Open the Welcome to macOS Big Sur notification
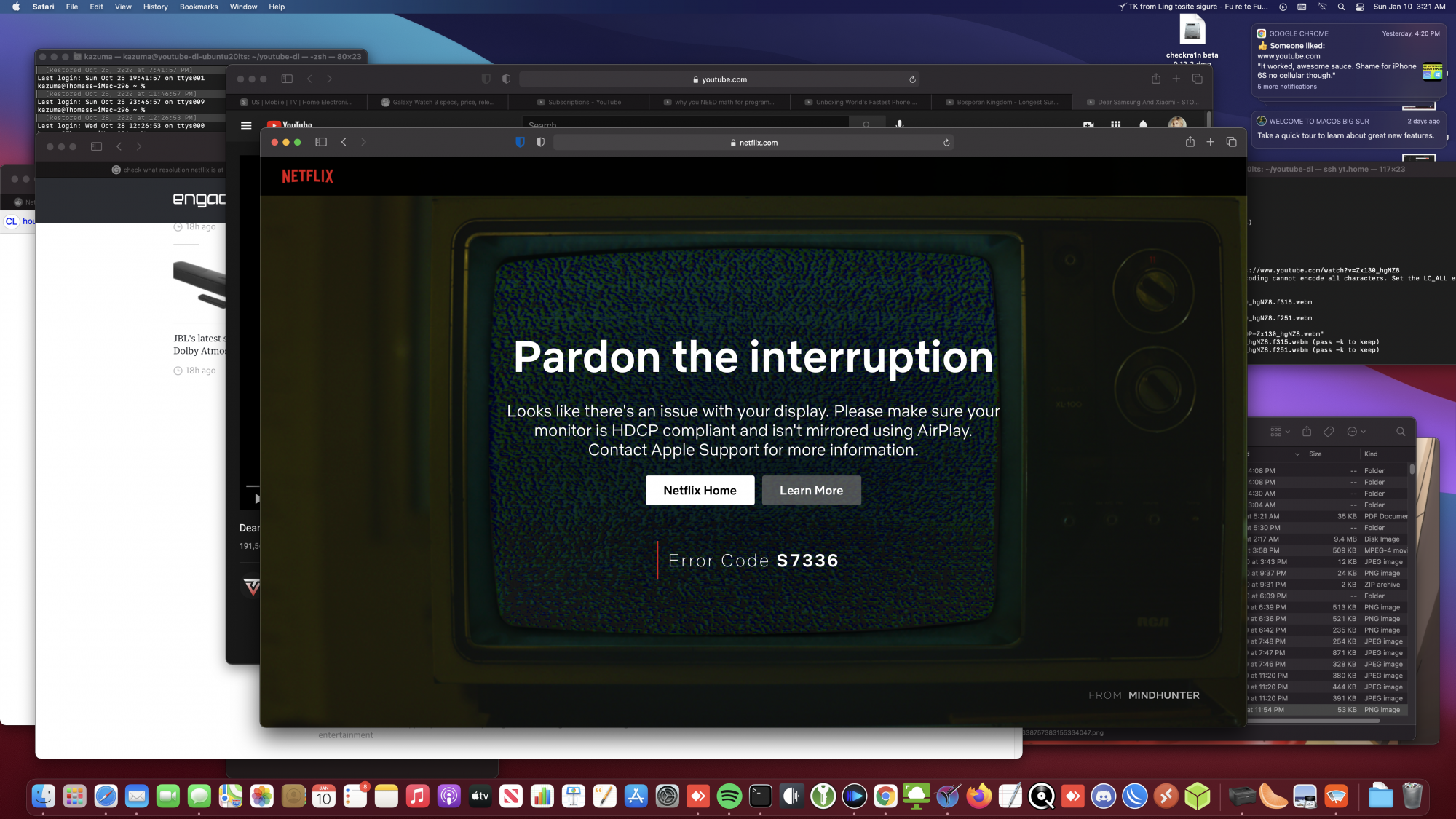Image resolution: width=1456 pixels, height=819 pixels. [1349, 129]
